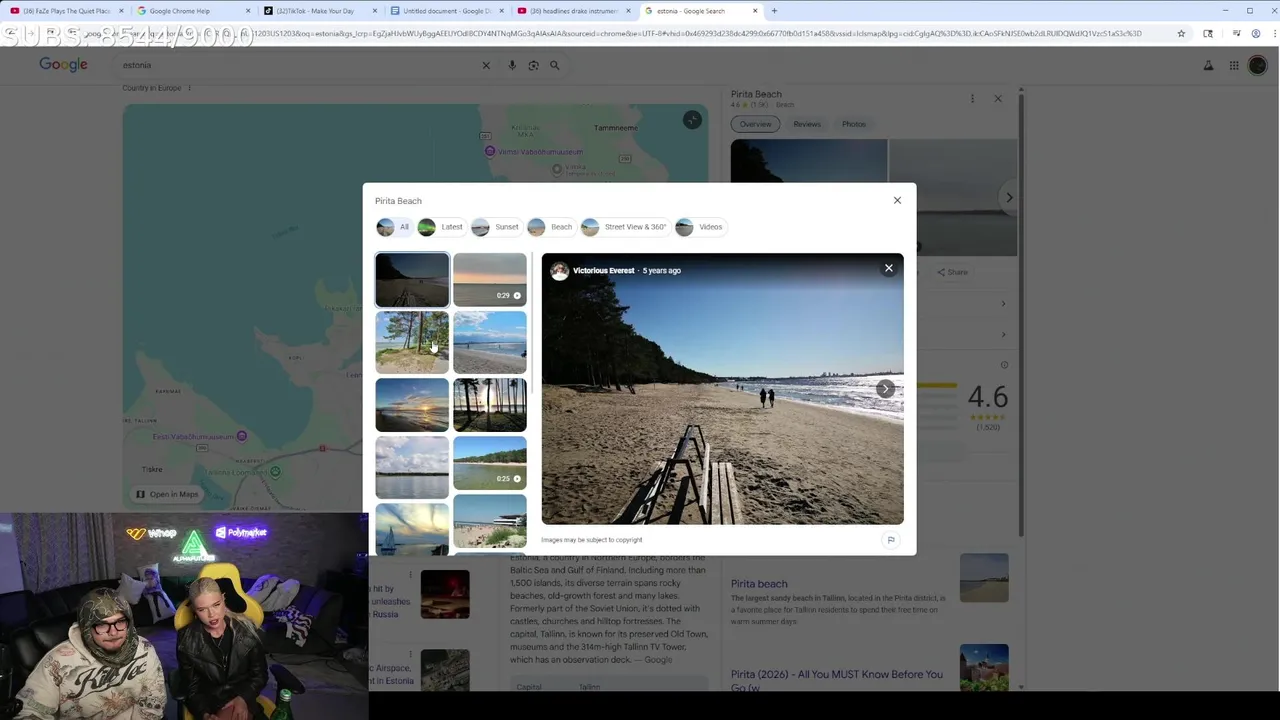Open Pirita Beach panel more options menu

pos(972,98)
